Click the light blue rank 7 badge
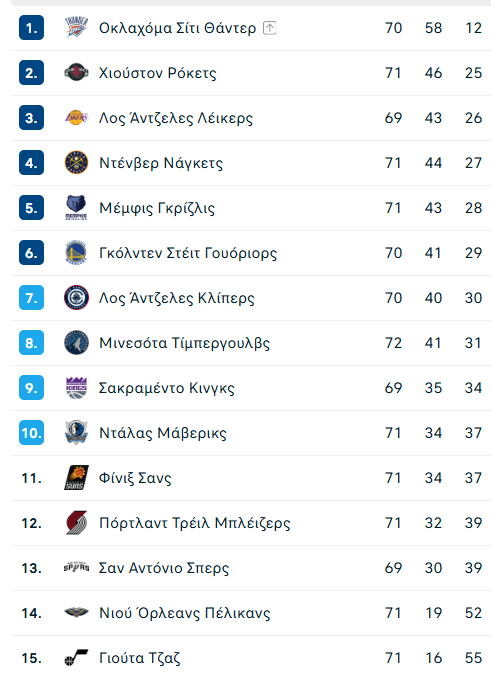 tap(31, 297)
